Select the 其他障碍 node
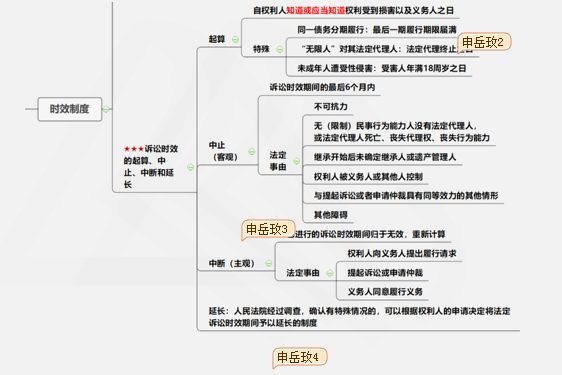Image resolution: width=562 pixels, height=375 pixels. (330, 215)
